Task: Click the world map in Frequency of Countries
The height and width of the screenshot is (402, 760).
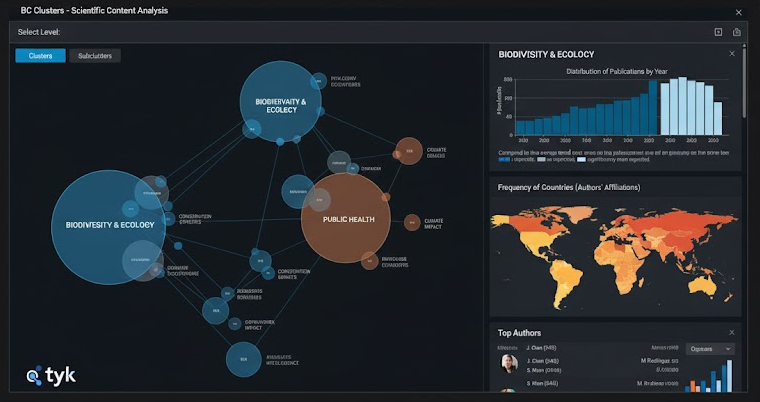Action: (615, 250)
